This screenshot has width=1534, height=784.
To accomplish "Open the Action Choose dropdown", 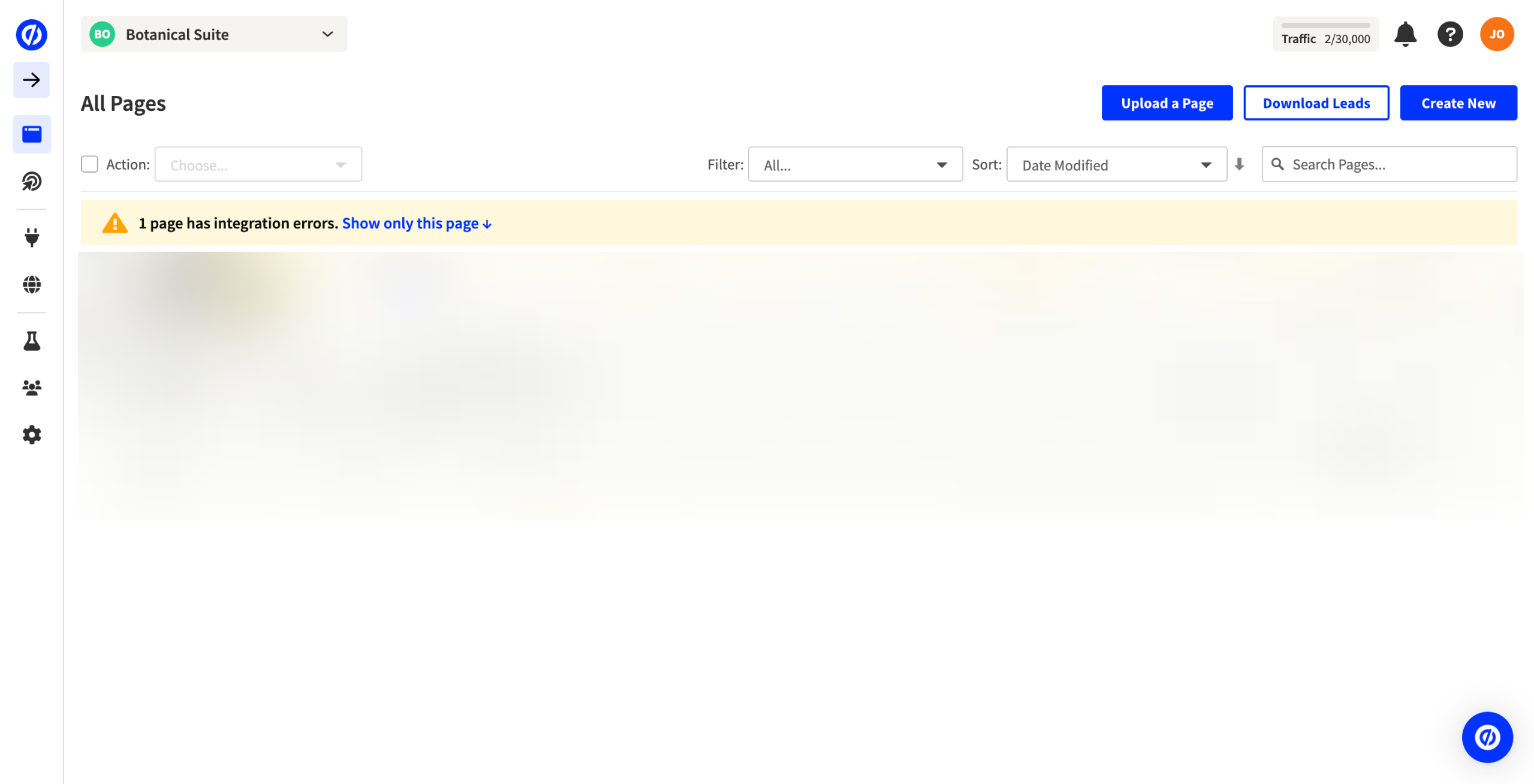I will (258, 164).
